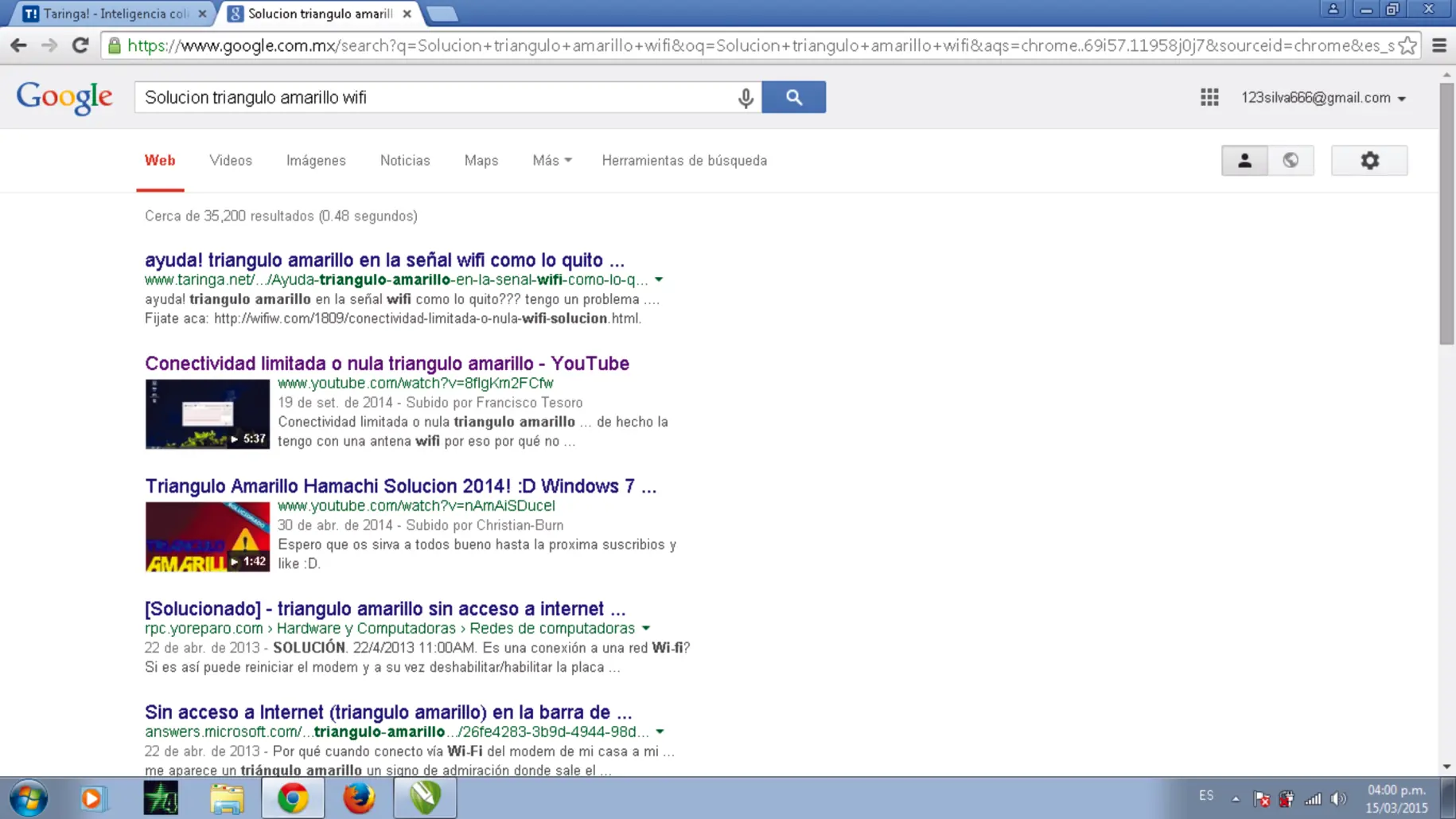Image resolution: width=1456 pixels, height=819 pixels.
Task: Close the Taringa tab
Action: [x=202, y=14]
